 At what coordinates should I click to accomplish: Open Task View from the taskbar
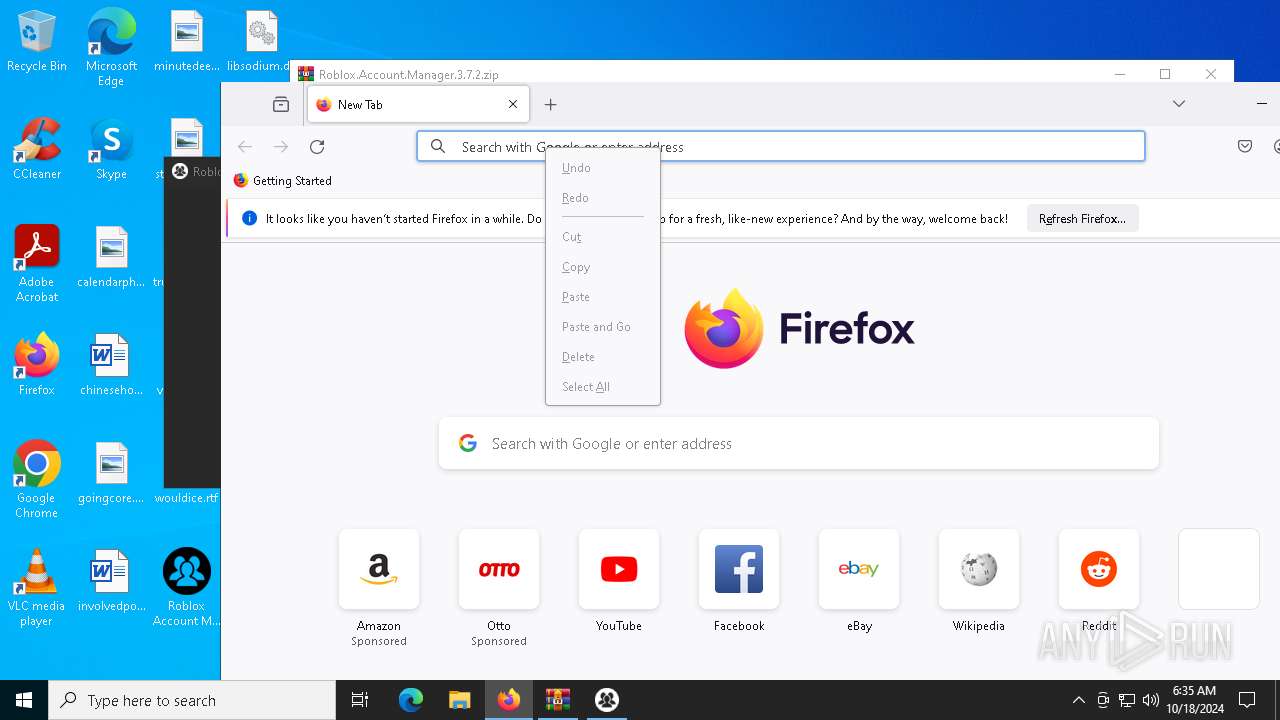(360, 700)
